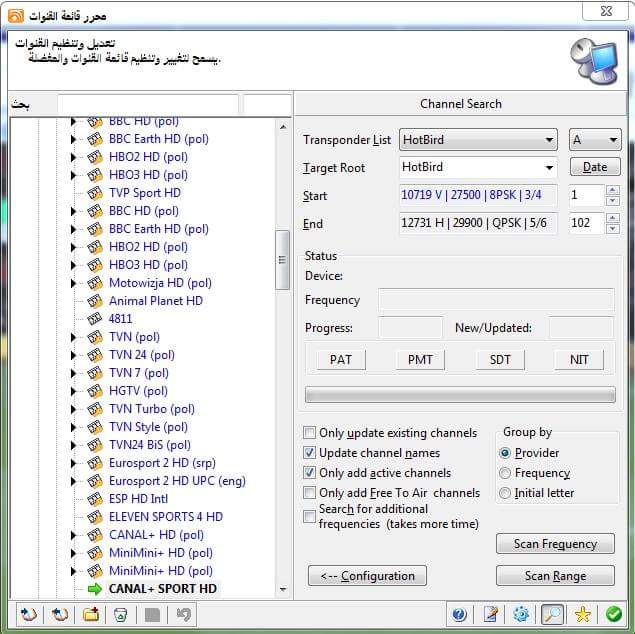Toggle the channel search magnifier icon
This screenshot has height=634, width=635.
coord(552,614)
